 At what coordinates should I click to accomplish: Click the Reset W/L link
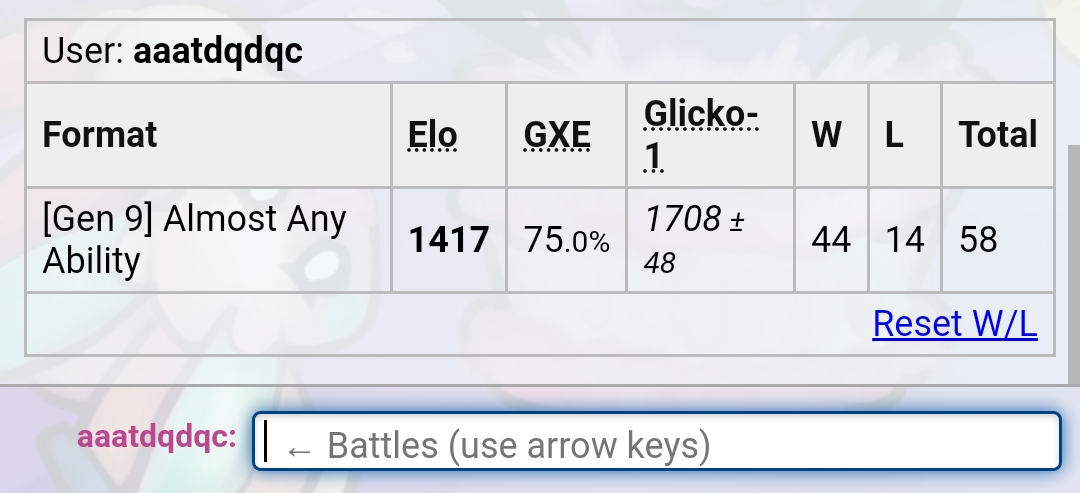click(x=955, y=324)
